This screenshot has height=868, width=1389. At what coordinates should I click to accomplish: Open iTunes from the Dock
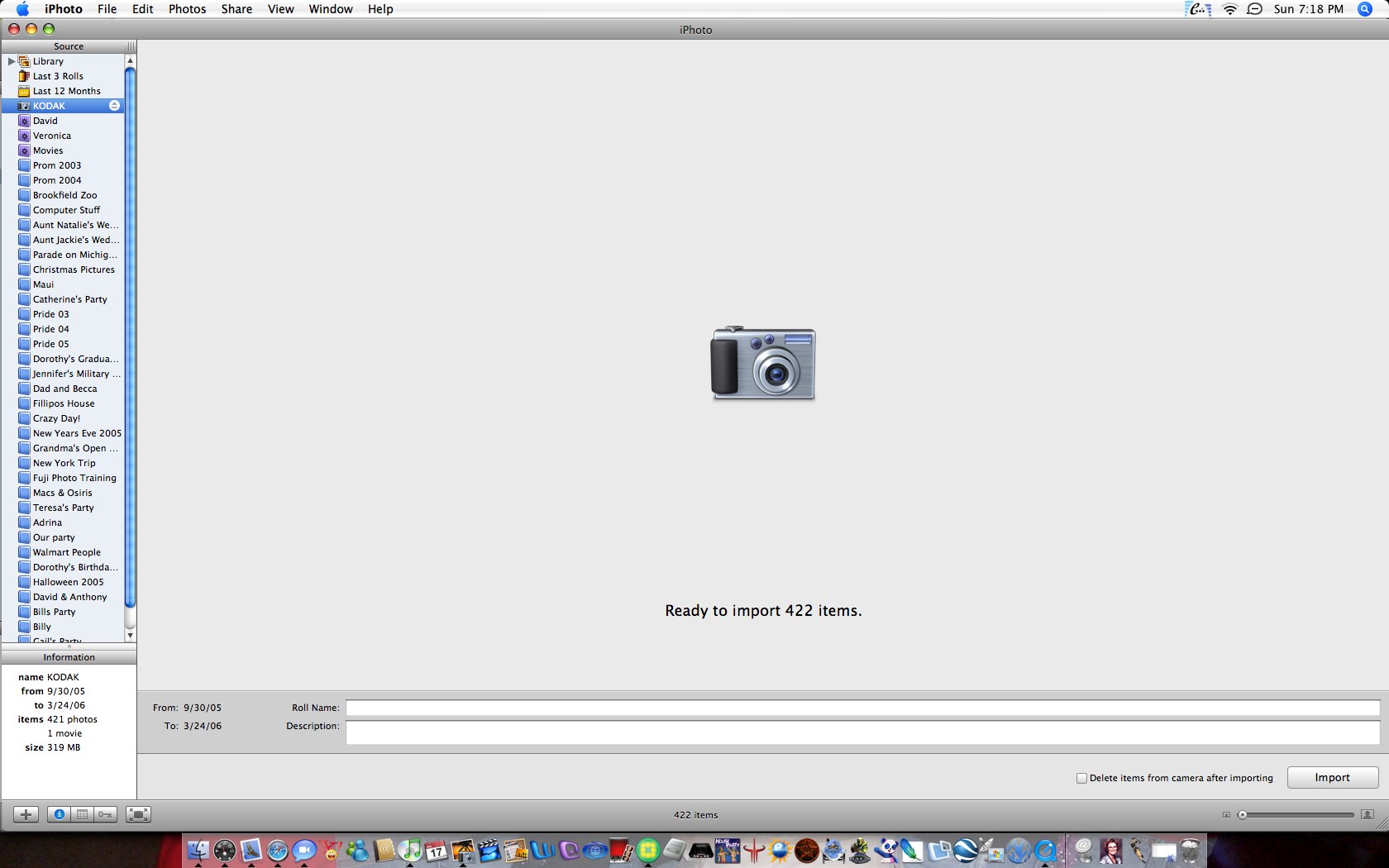click(x=410, y=850)
